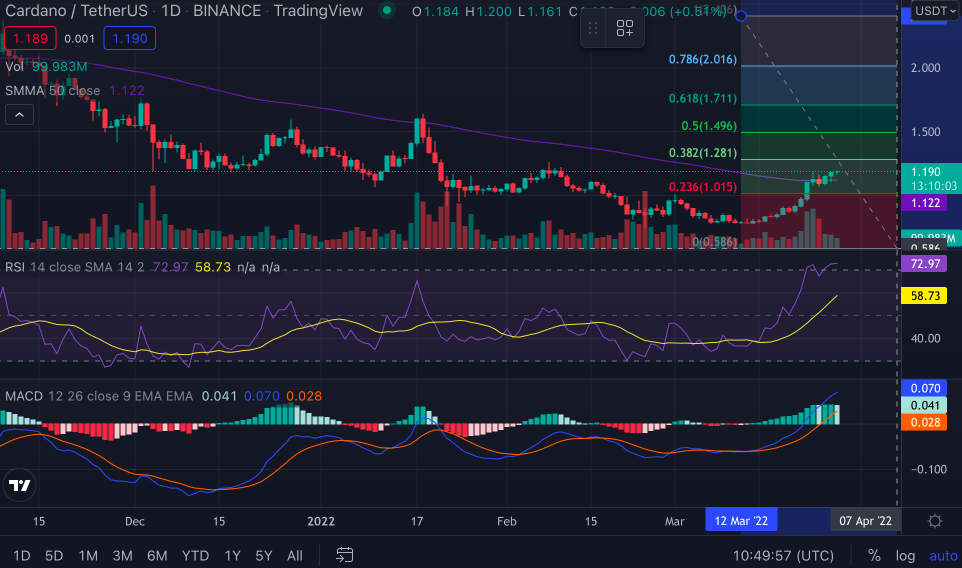The image size is (962, 568).
Task: Select the MACD 12 26 close indicator label
Action: pyautogui.click(x=99, y=396)
